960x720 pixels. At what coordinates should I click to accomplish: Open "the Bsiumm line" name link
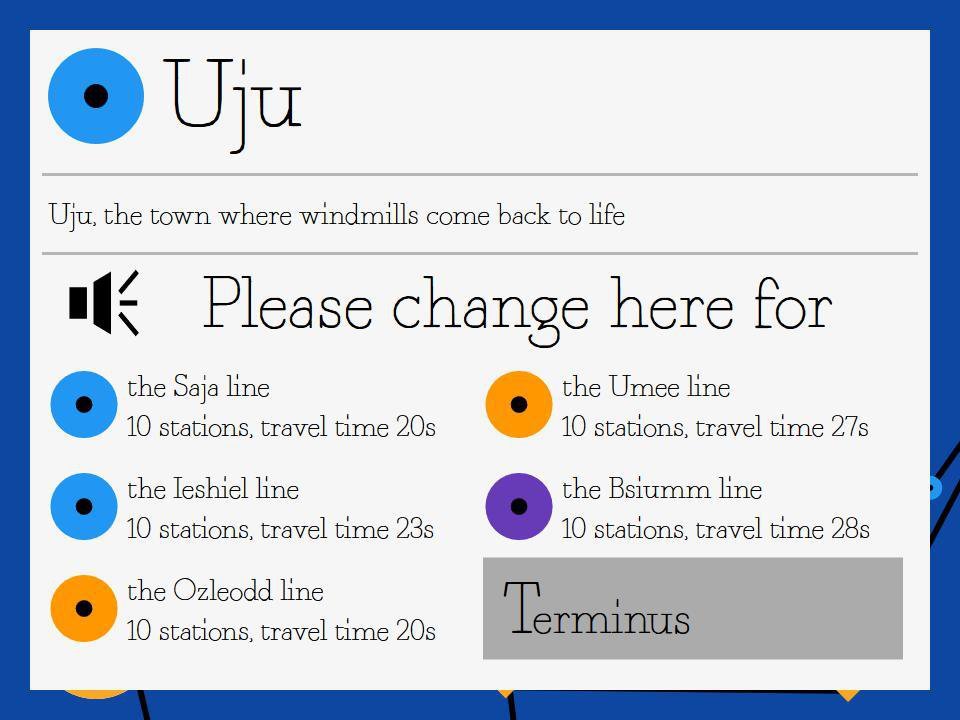pyautogui.click(x=662, y=489)
